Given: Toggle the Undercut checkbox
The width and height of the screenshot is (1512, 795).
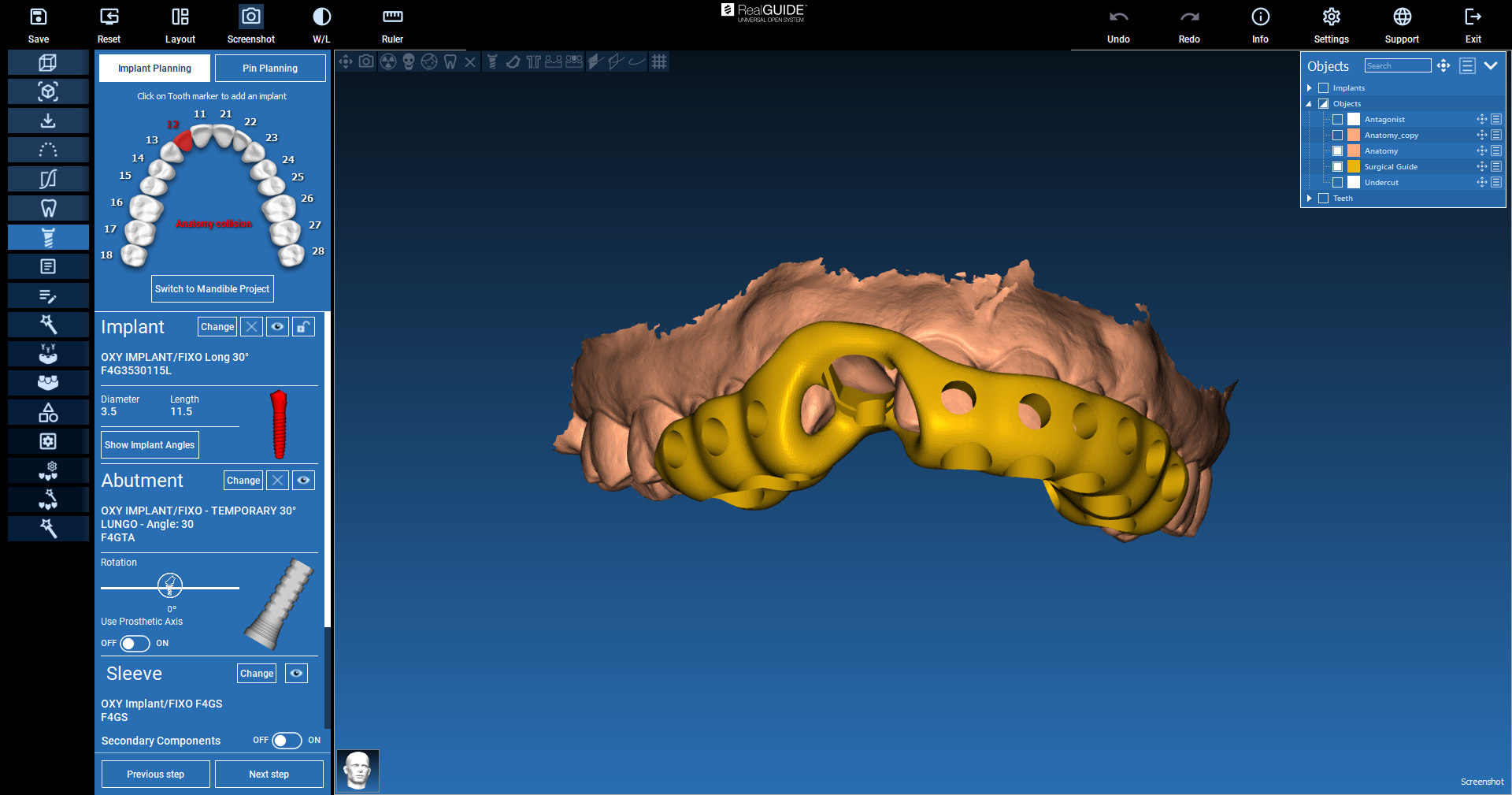Looking at the screenshot, I should pyautogui.click(x=1337, y=183).
